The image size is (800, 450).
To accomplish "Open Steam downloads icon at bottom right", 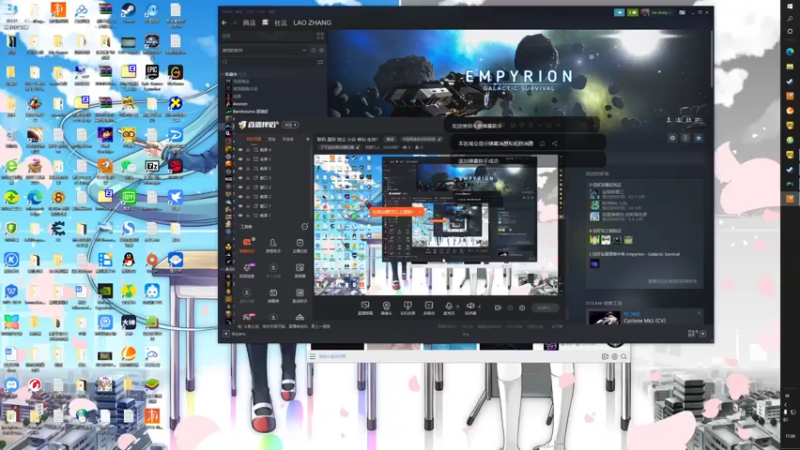I will click(x=703, y=334).
